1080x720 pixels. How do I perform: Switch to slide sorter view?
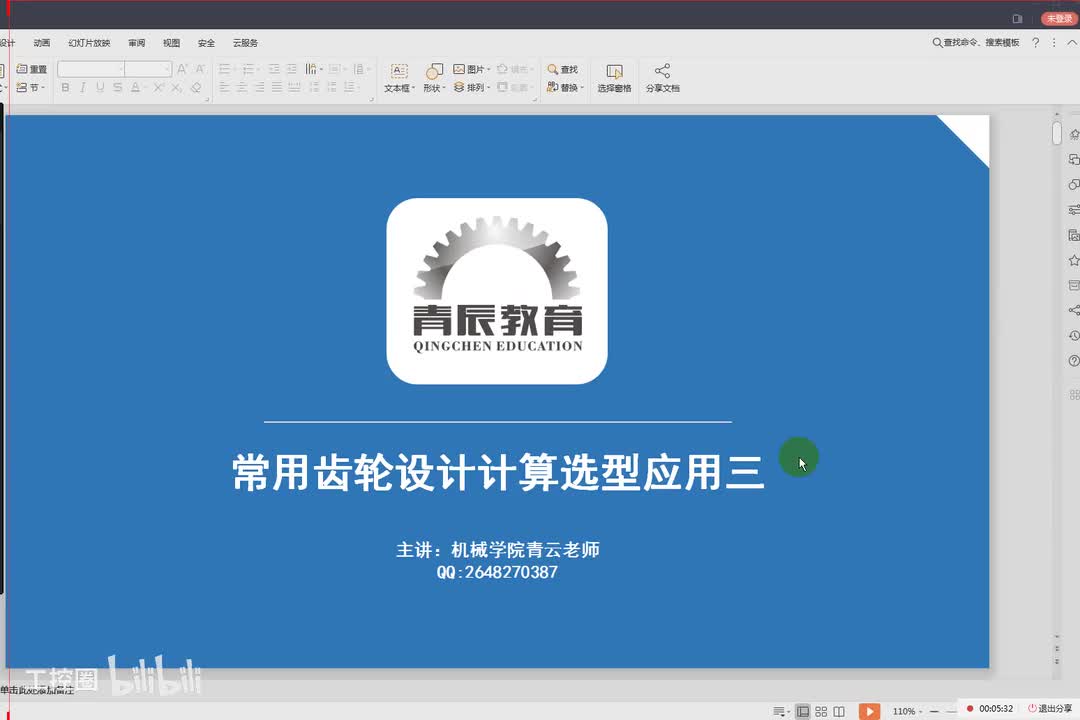[821, 711]
